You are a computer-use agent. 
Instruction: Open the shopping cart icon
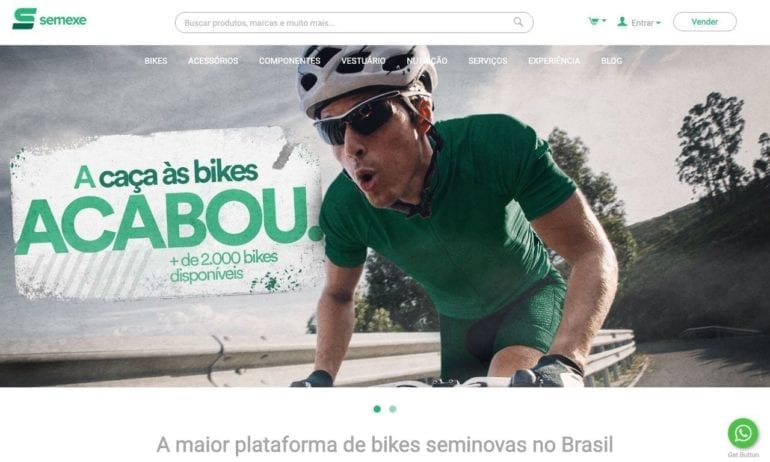(x=594, y=21)
